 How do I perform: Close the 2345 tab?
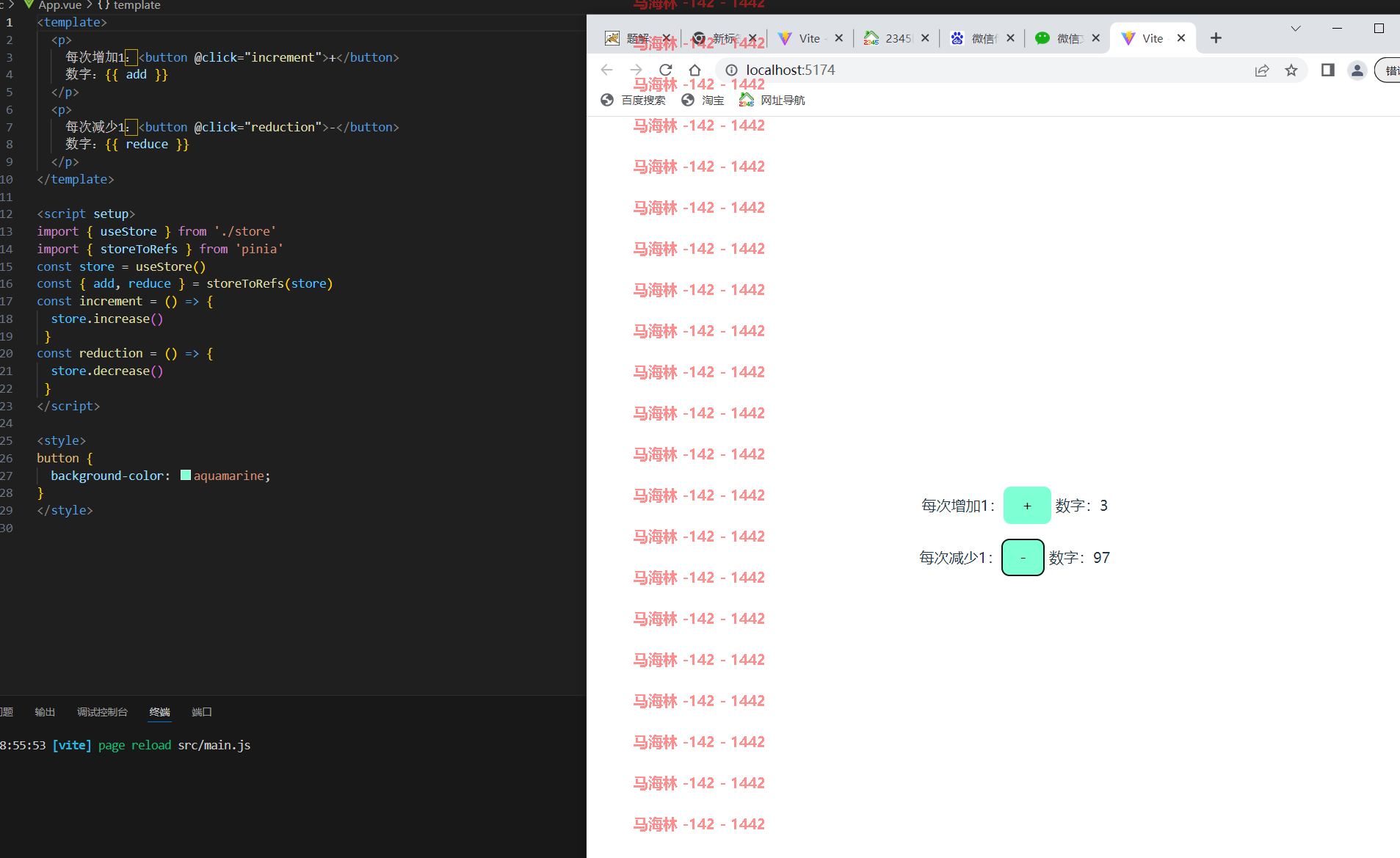[925, 38]
